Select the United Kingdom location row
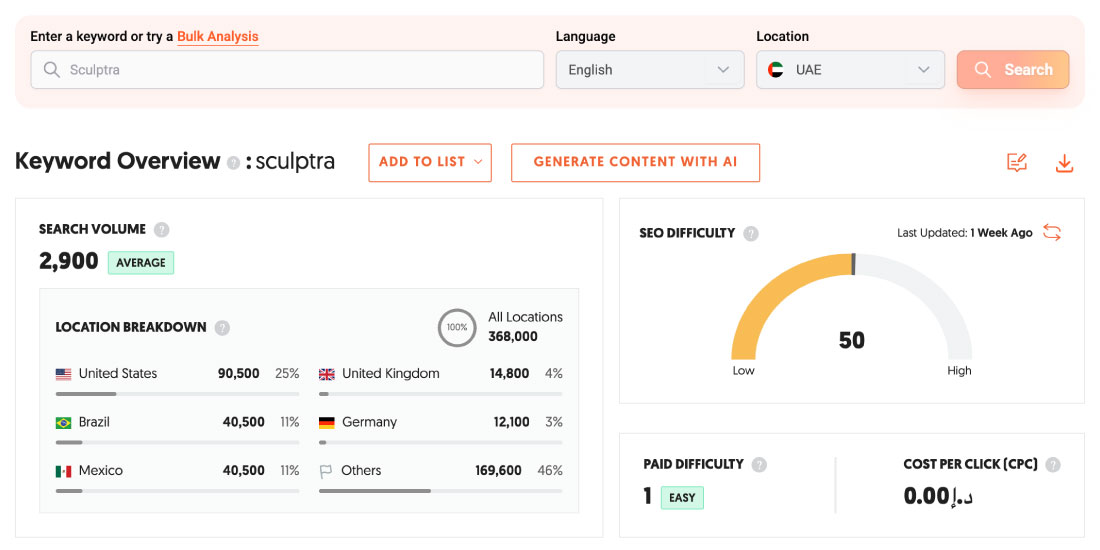This screenshot has height=550, width=1100. tap(440, 374)
